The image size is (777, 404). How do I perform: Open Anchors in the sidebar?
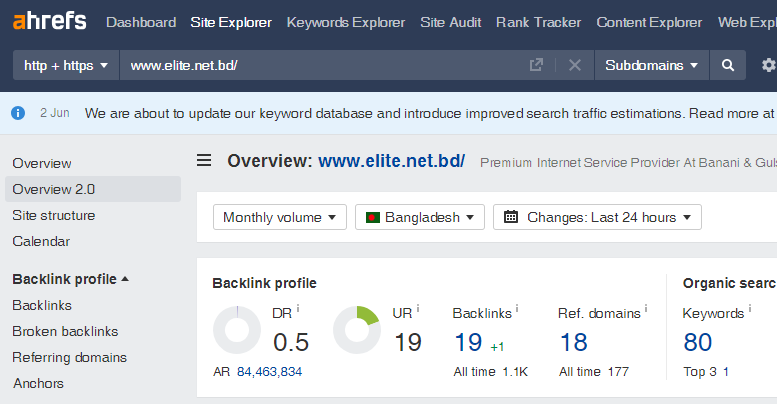tap(38, 383)
